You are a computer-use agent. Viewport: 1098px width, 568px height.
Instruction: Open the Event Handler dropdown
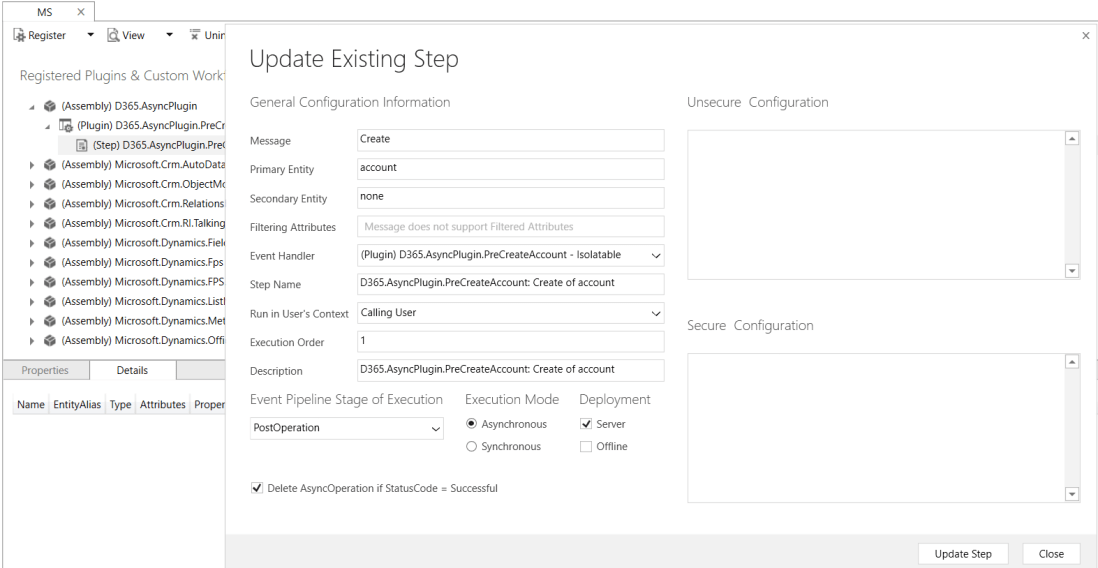(655, 256)
